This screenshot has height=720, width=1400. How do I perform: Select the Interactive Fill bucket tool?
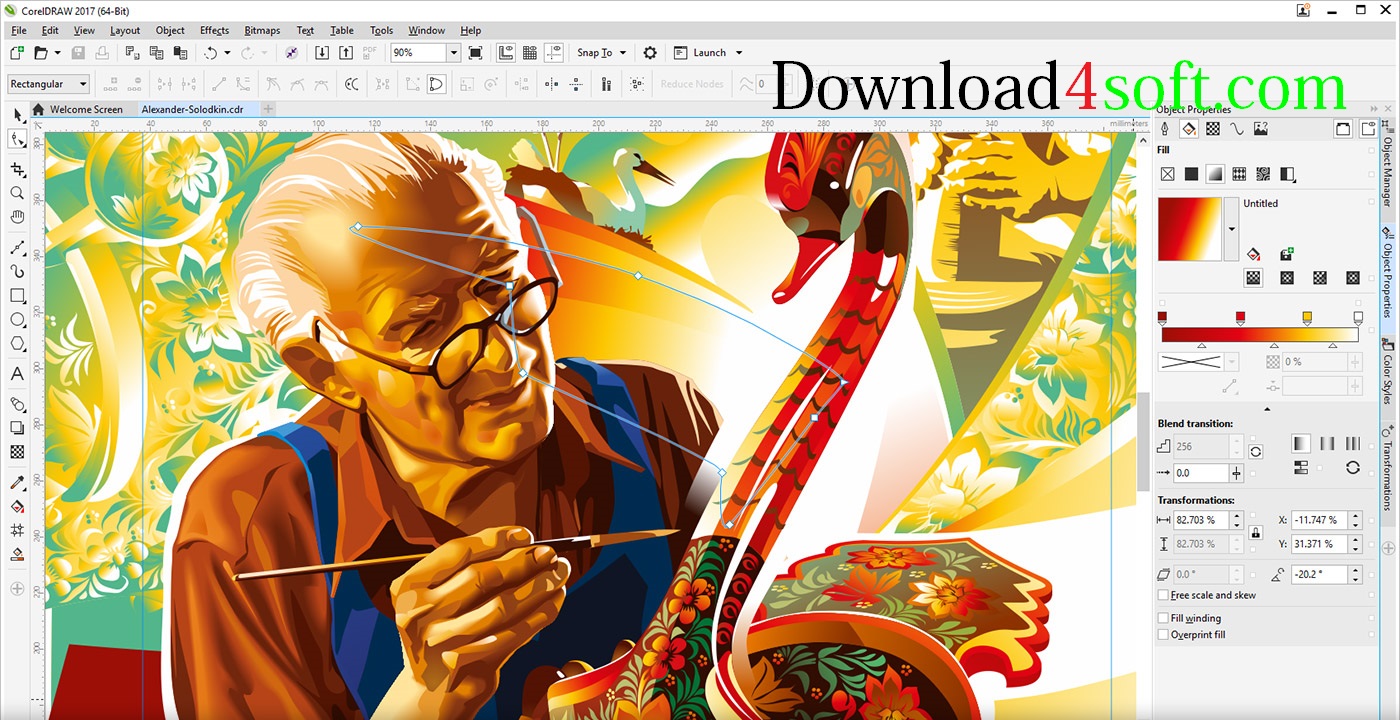click(x=17, y=507)
